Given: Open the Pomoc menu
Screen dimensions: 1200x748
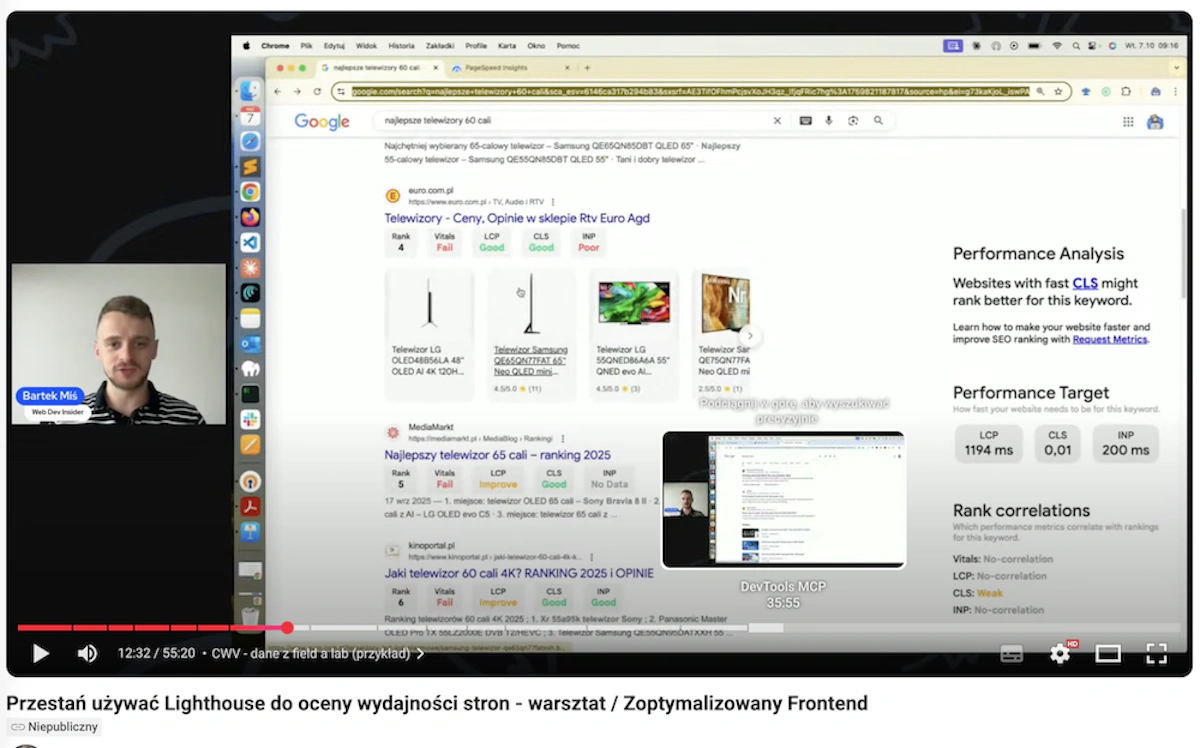Looking at the screenshot, I should click(568, 45).
